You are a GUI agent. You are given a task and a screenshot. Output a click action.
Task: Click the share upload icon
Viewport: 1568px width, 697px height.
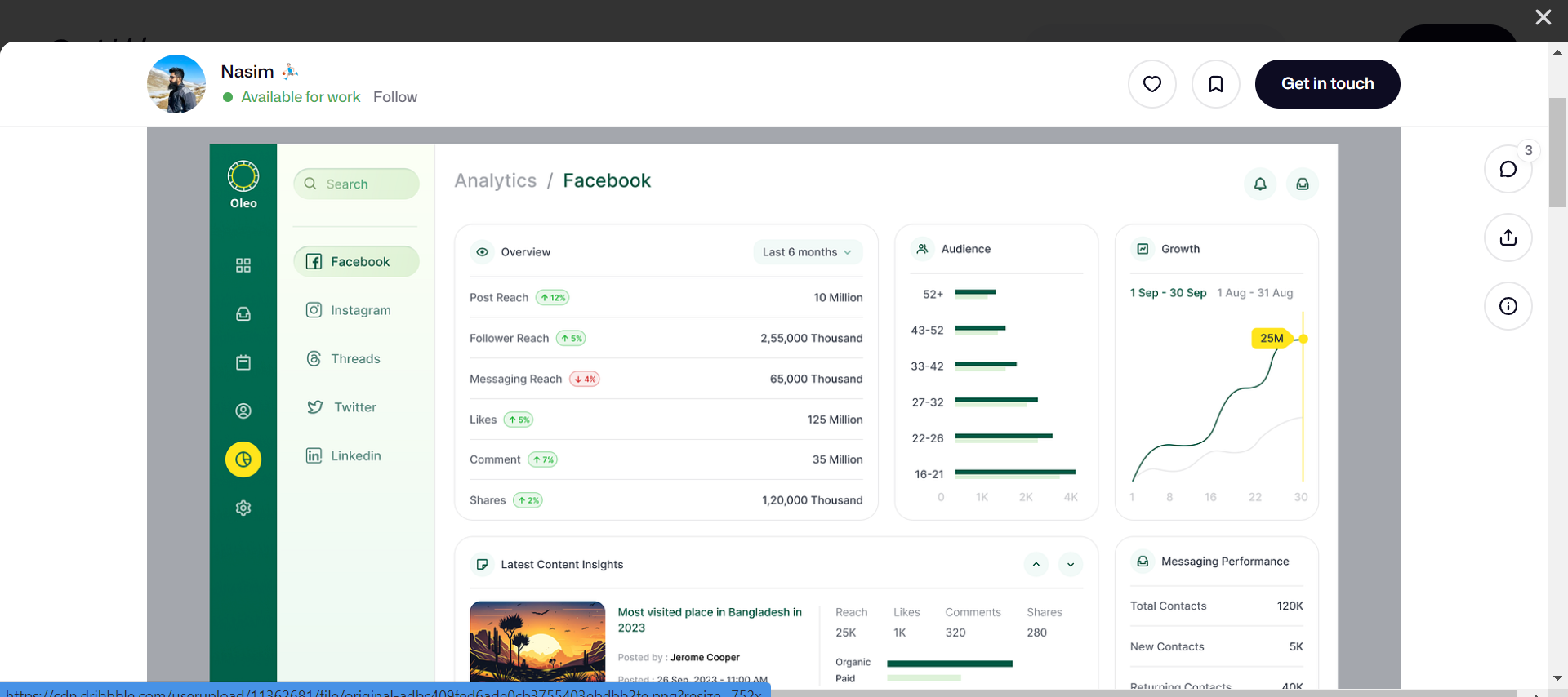tap(1508, 238)
